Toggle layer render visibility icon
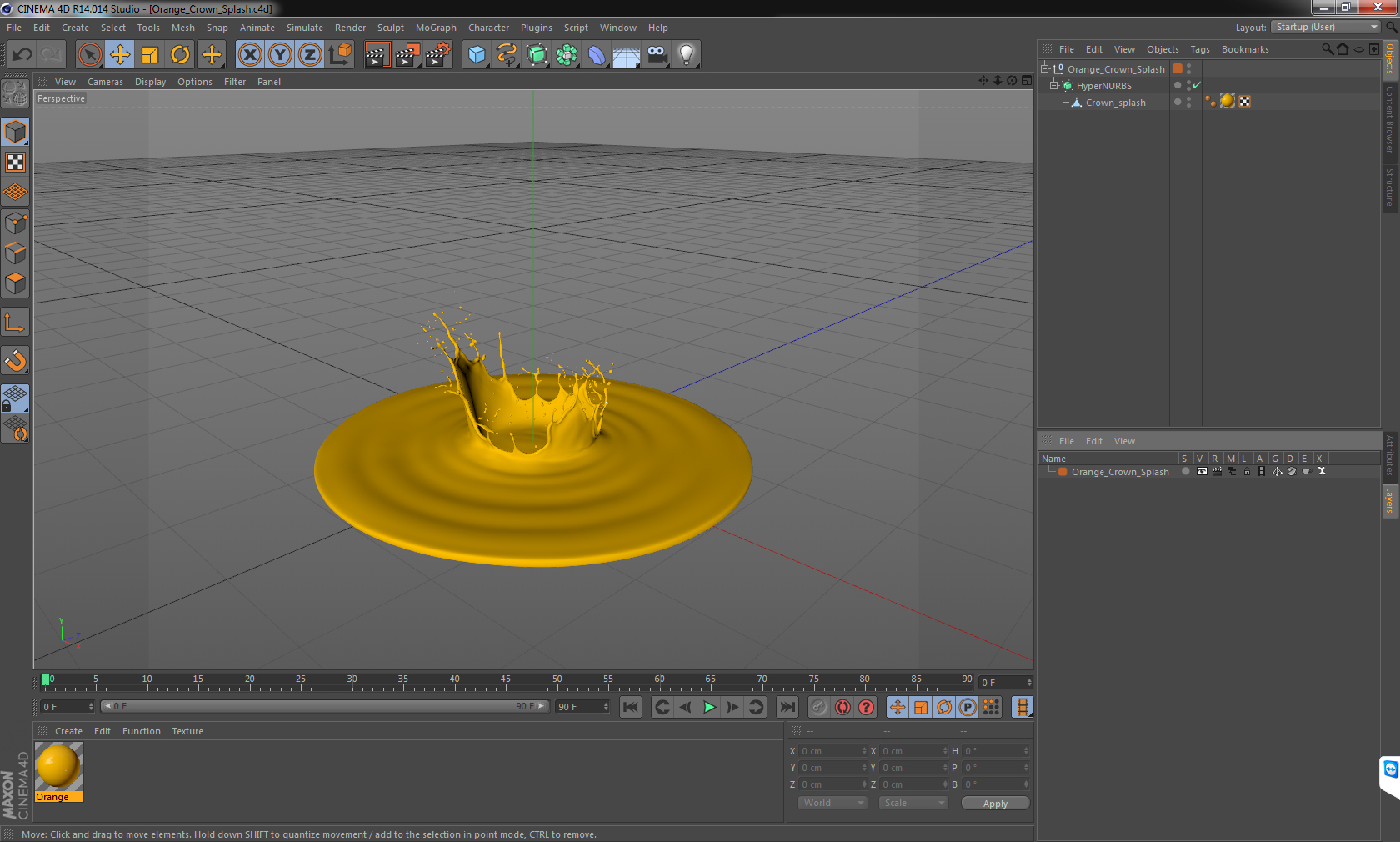 pos(1217,471)
